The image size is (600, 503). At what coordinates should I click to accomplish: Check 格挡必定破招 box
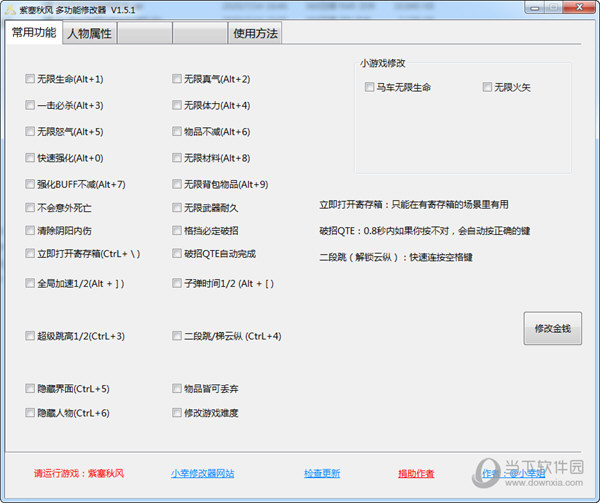pyautogui.click(x=177, y=231)
